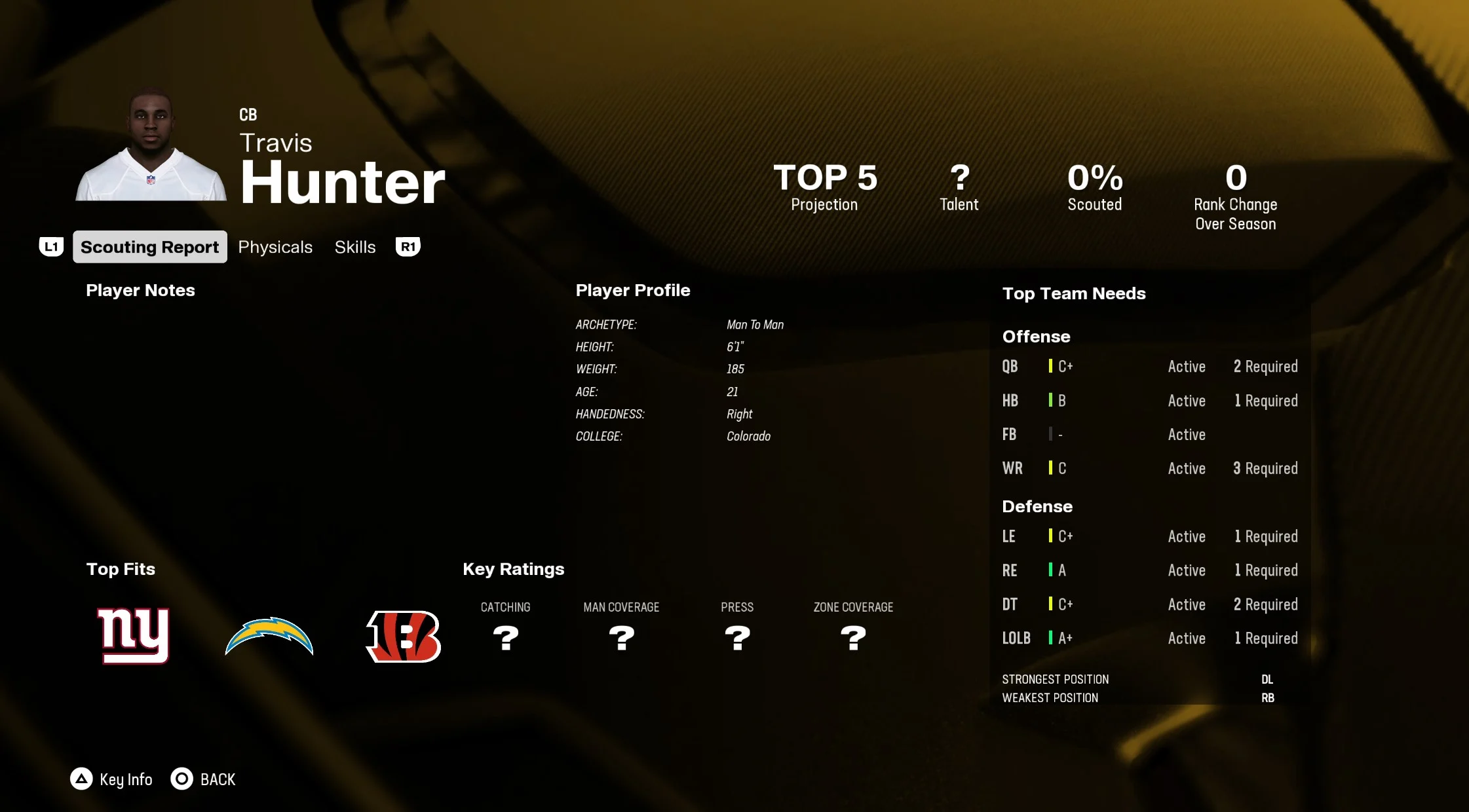Select the Cincinnati Bengals team logo
Screen dimensions: 1469x812
(x=405, y=635)
